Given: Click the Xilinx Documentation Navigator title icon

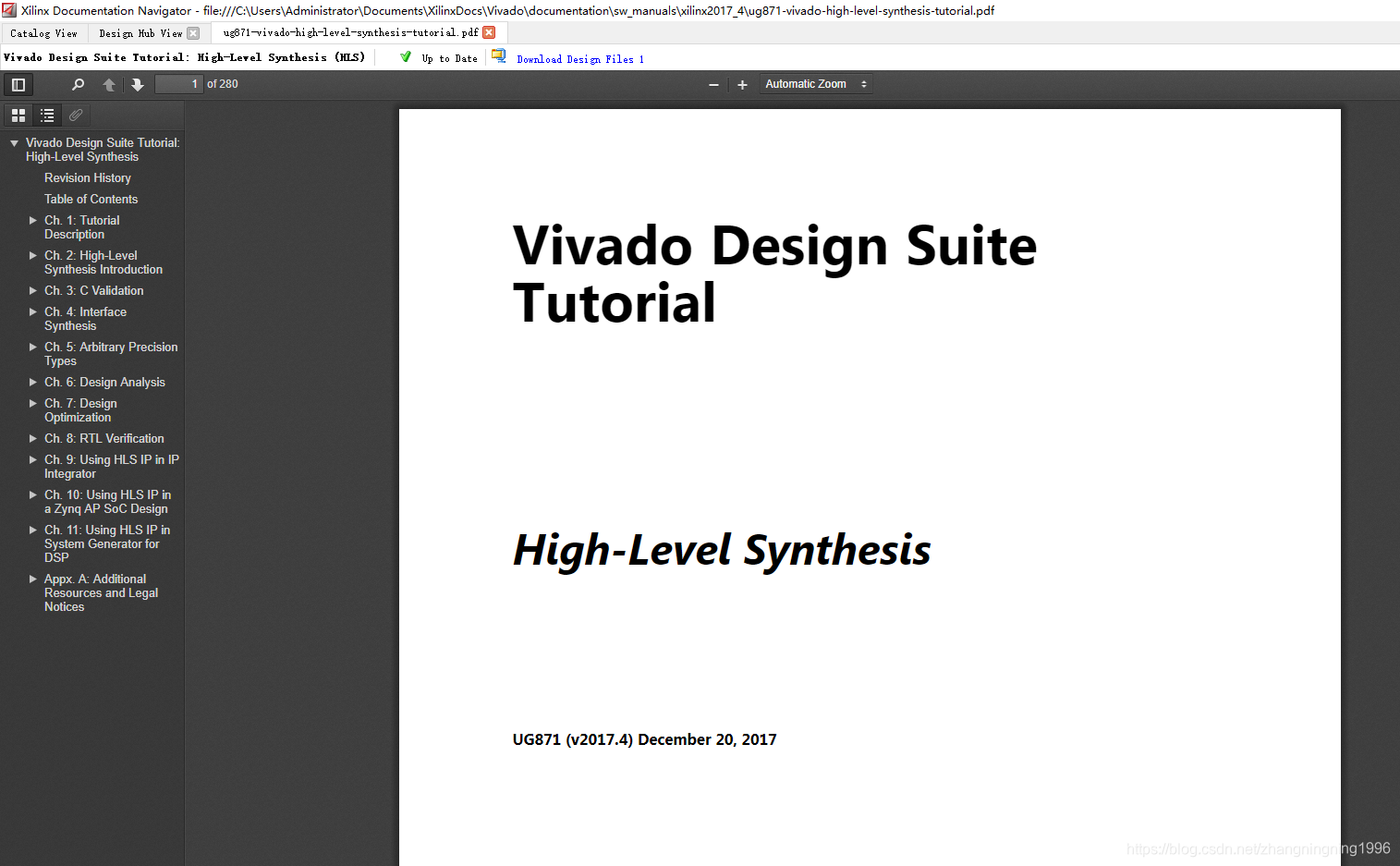Looking at the screenshot, I should (9, 10).
